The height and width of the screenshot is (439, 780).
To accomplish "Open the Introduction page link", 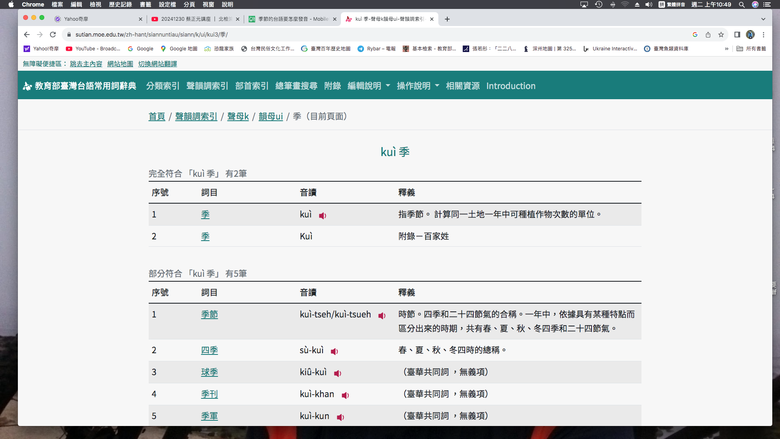I will click(x=511, y=86).
